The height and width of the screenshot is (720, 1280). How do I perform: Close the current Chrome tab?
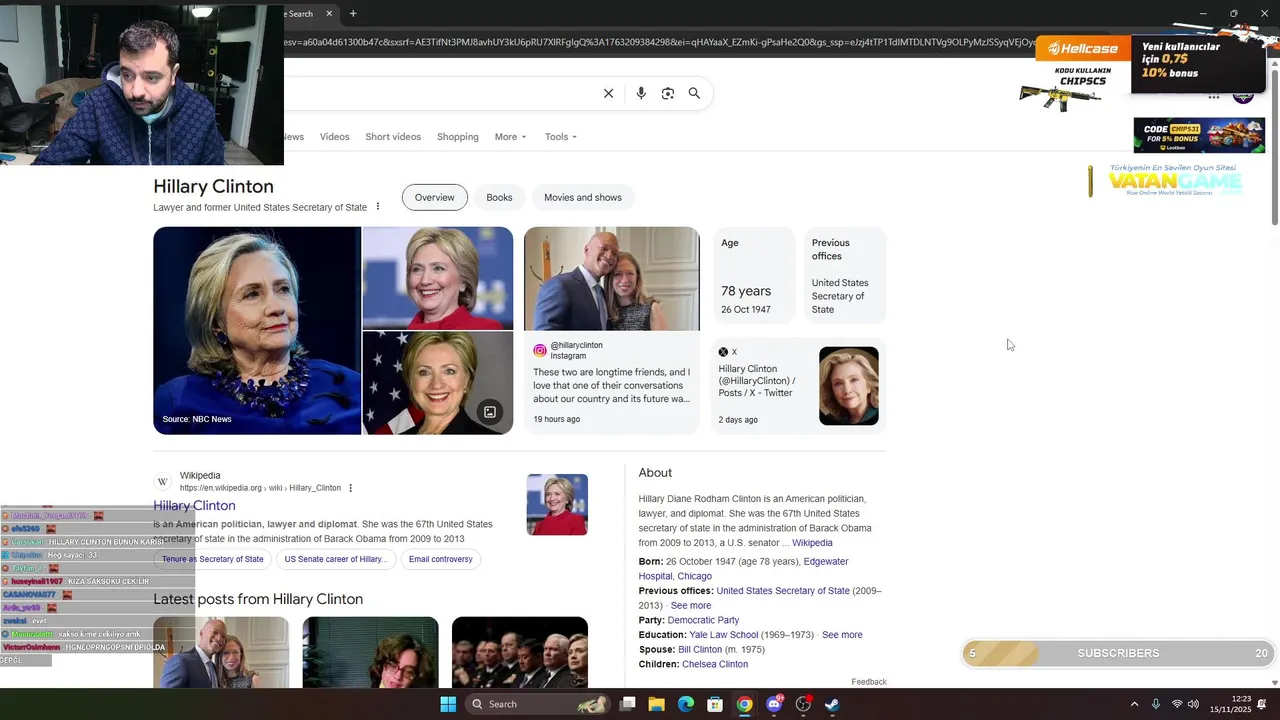329,13
